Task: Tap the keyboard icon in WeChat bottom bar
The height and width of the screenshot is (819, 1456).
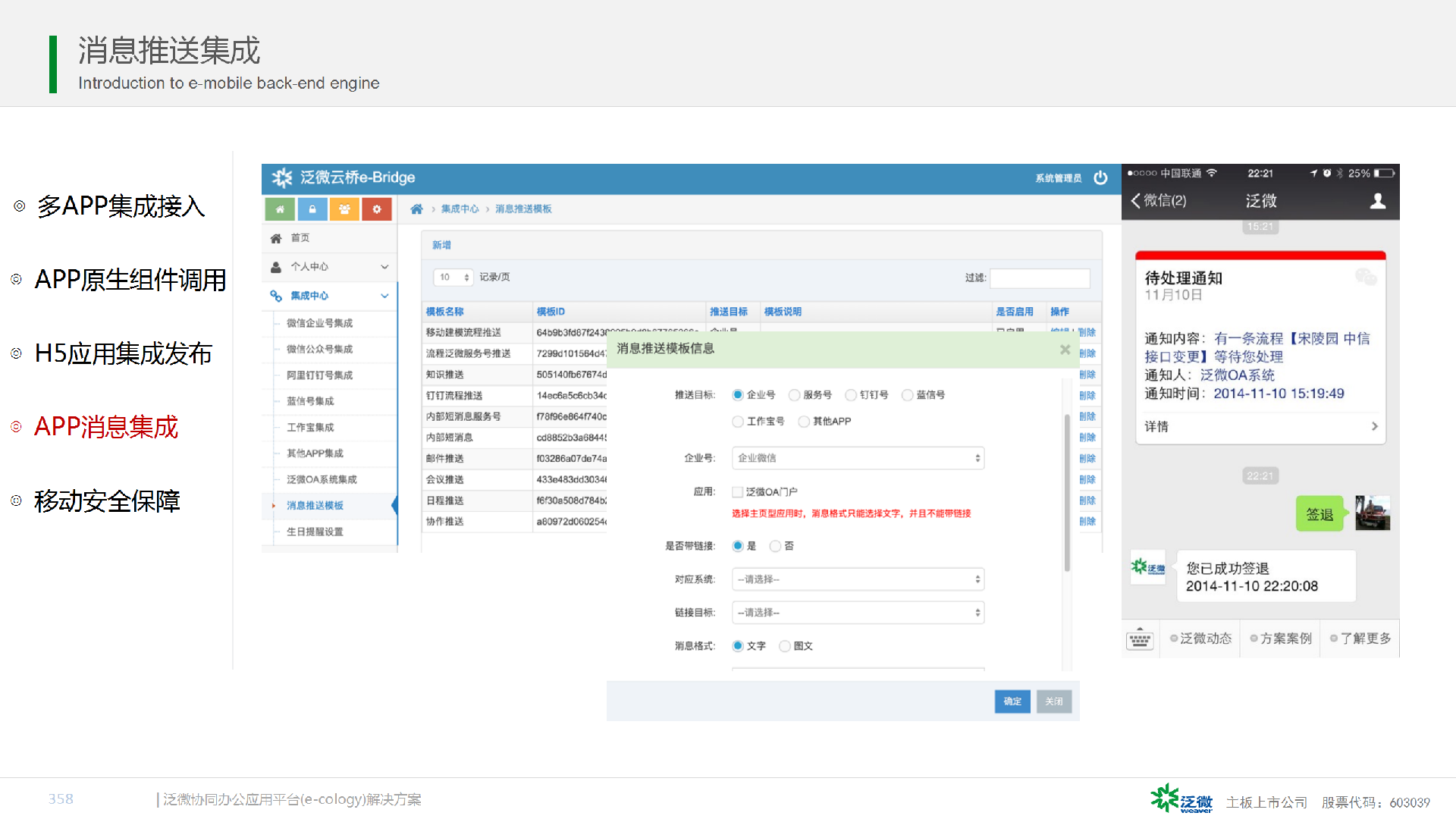Action: [1140, 639]
